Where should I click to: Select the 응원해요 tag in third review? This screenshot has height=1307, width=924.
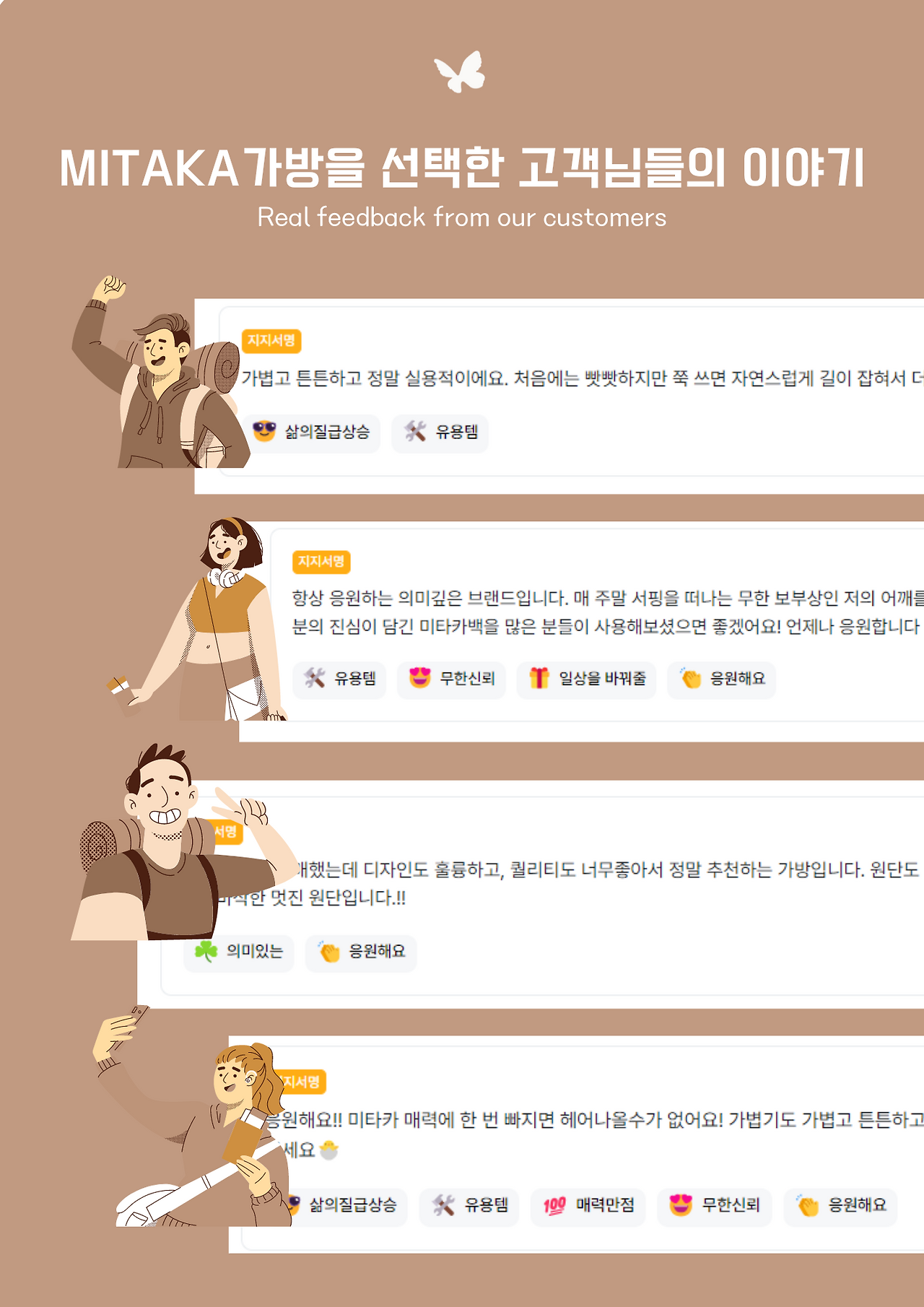coord(361,952)
